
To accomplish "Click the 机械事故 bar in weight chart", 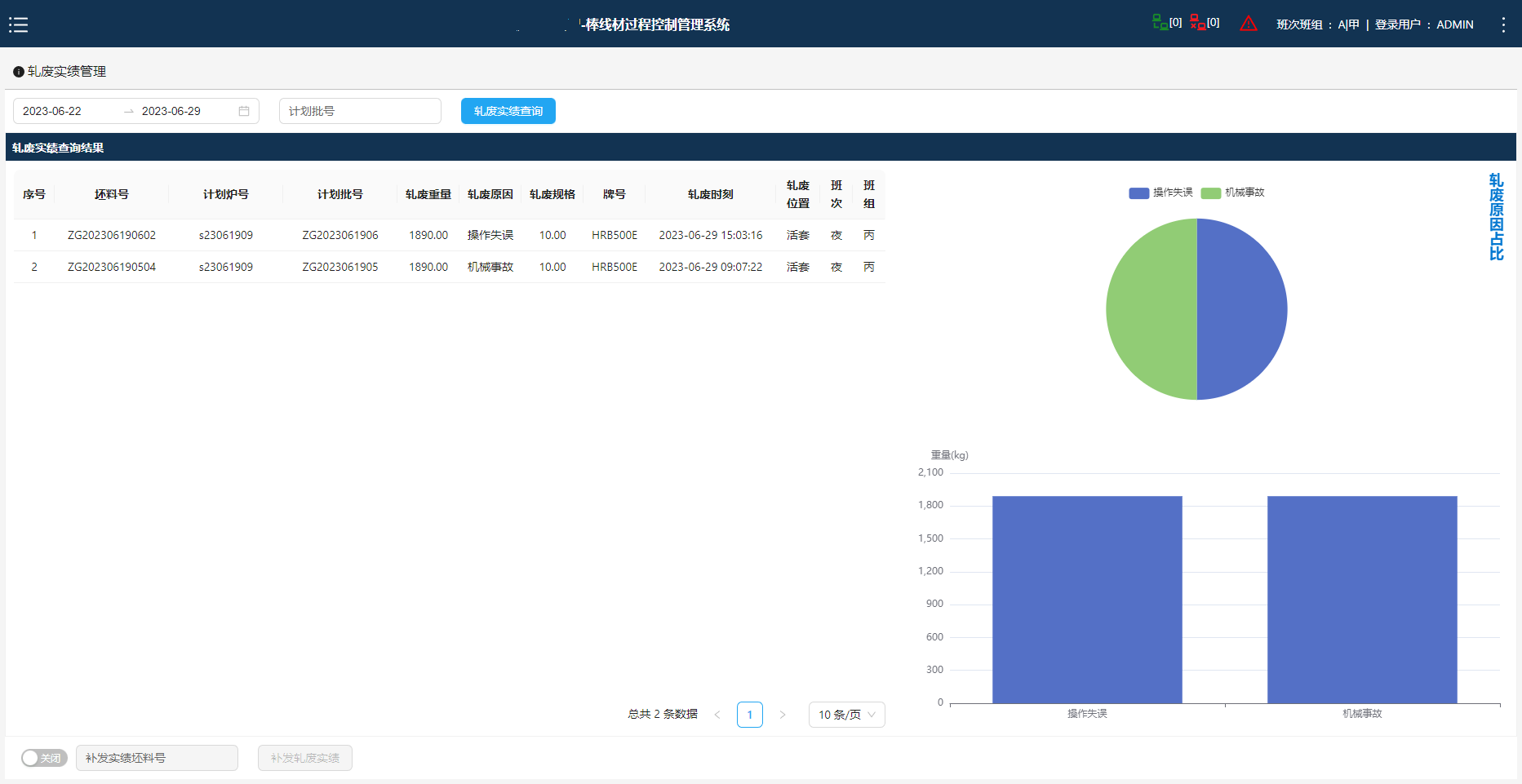I will [1362, 600].
